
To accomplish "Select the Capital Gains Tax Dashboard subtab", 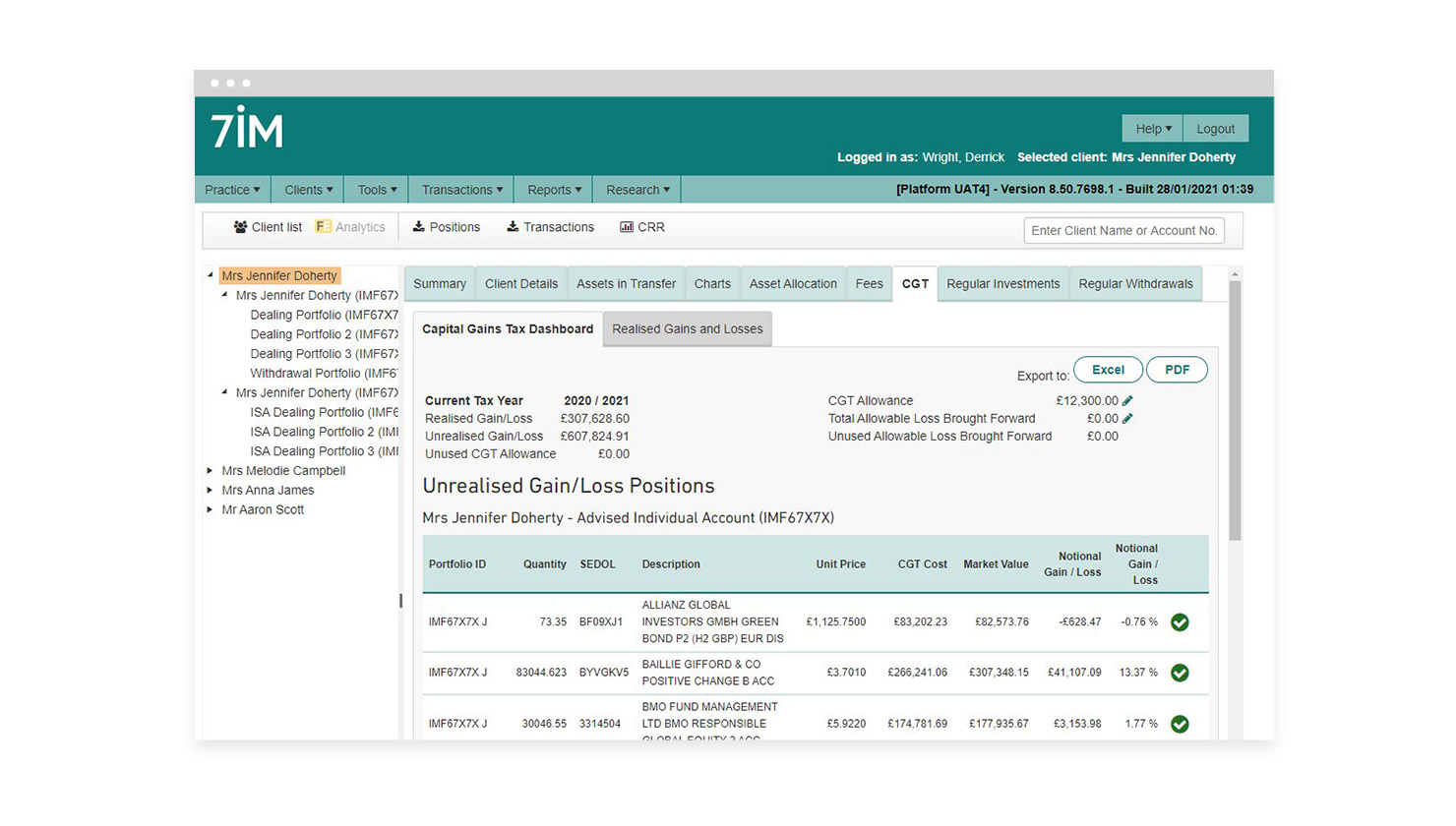I will coord(508,329).
